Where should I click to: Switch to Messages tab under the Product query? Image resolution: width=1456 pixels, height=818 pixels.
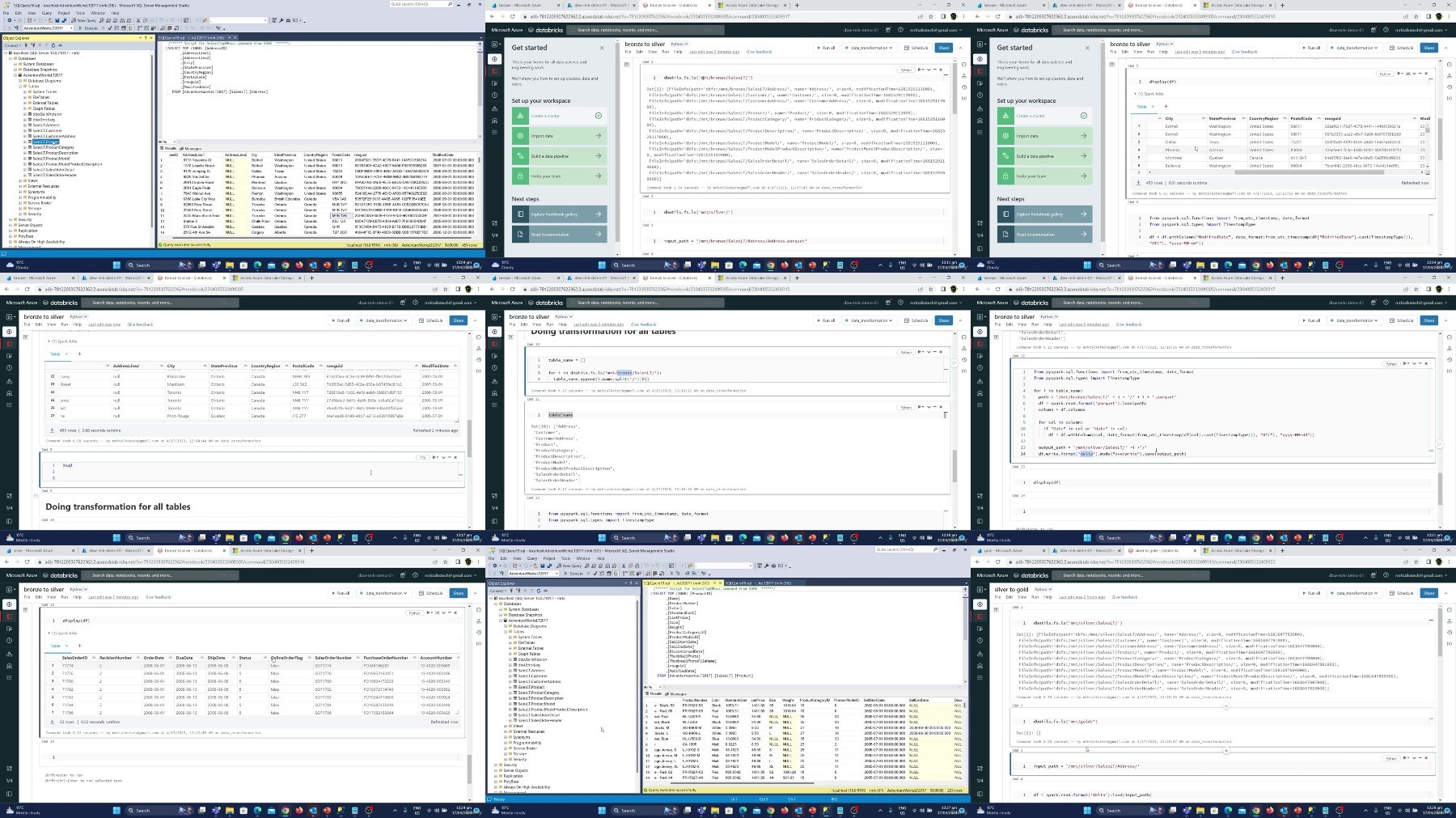678,693
